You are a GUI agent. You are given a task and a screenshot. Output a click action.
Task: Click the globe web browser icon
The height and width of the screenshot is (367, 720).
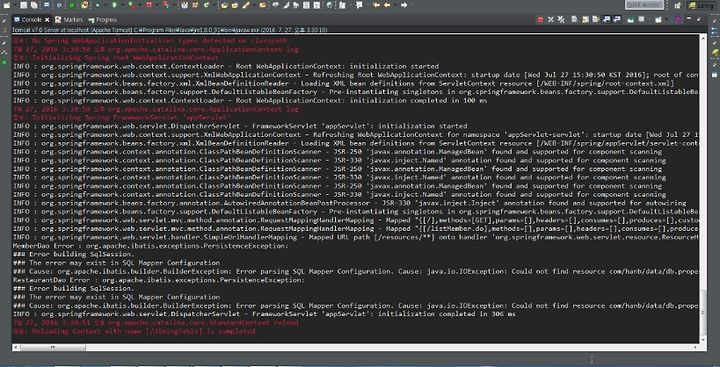[329, 5]
